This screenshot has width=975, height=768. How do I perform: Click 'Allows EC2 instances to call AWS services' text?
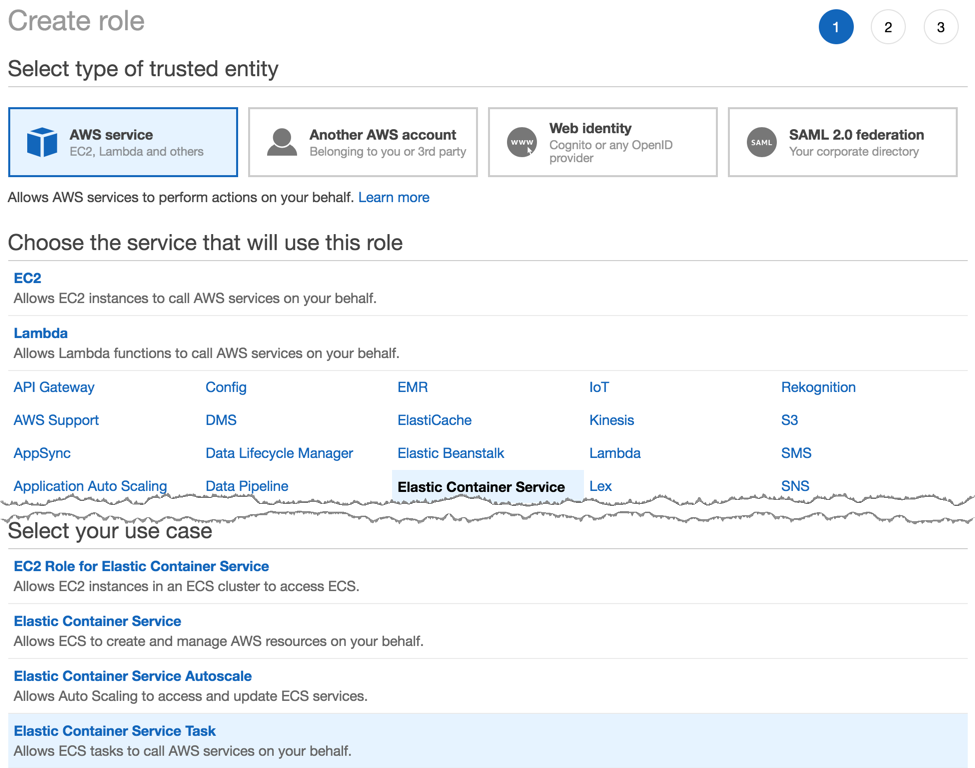coord(195,298)
